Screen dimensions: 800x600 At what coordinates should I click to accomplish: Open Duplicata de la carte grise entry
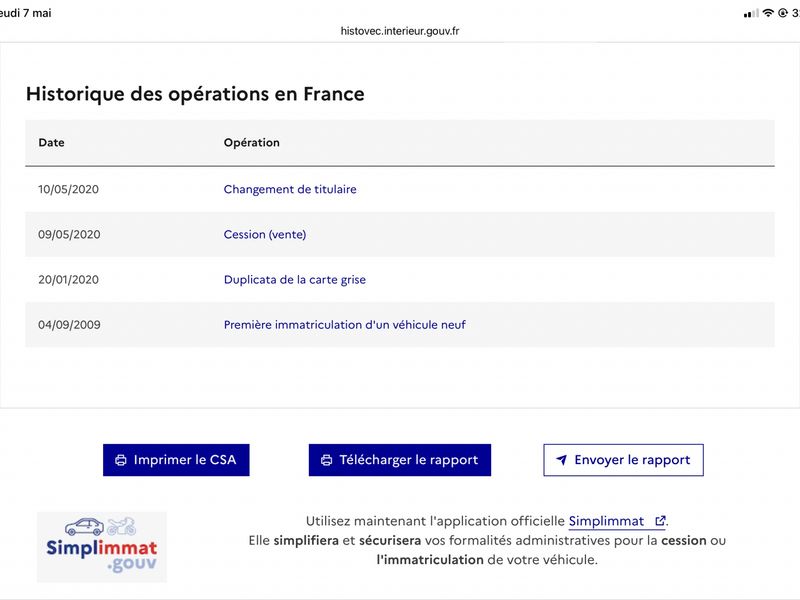294,280
